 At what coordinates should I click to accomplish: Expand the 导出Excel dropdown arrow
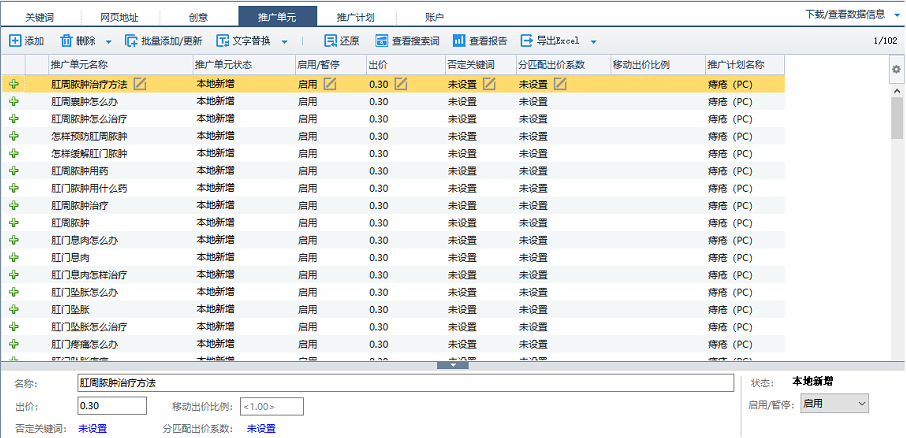click(593, 42)
